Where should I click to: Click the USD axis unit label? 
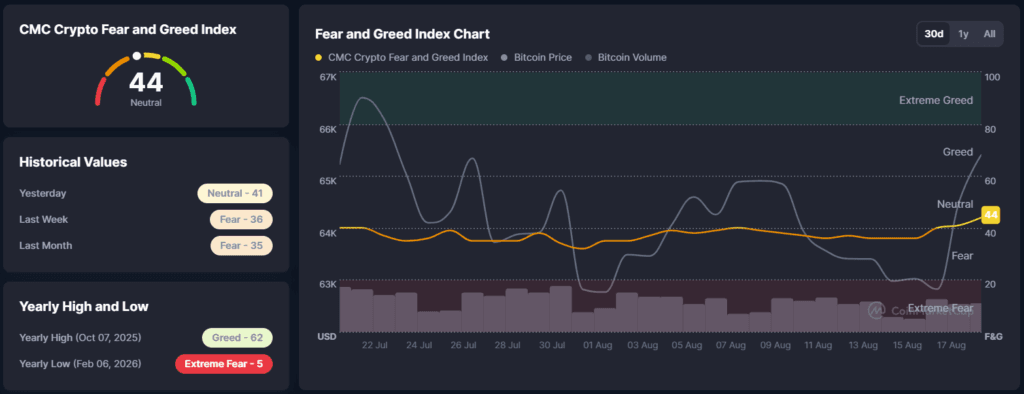click(327, 337)
